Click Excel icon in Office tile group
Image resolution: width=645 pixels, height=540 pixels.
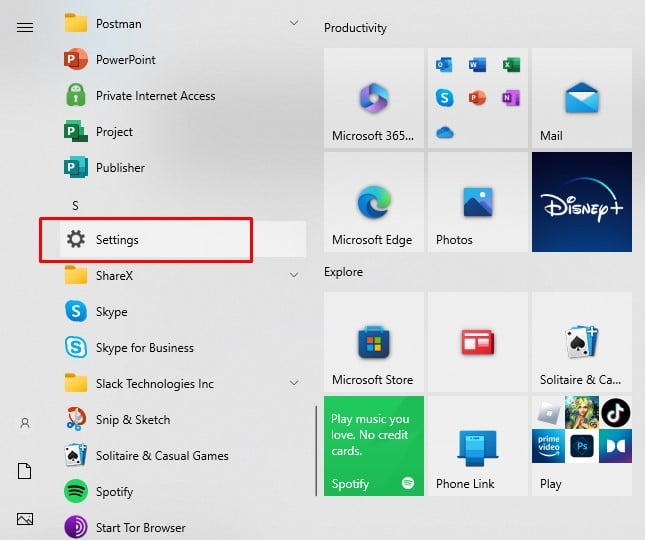click(511, 65)
